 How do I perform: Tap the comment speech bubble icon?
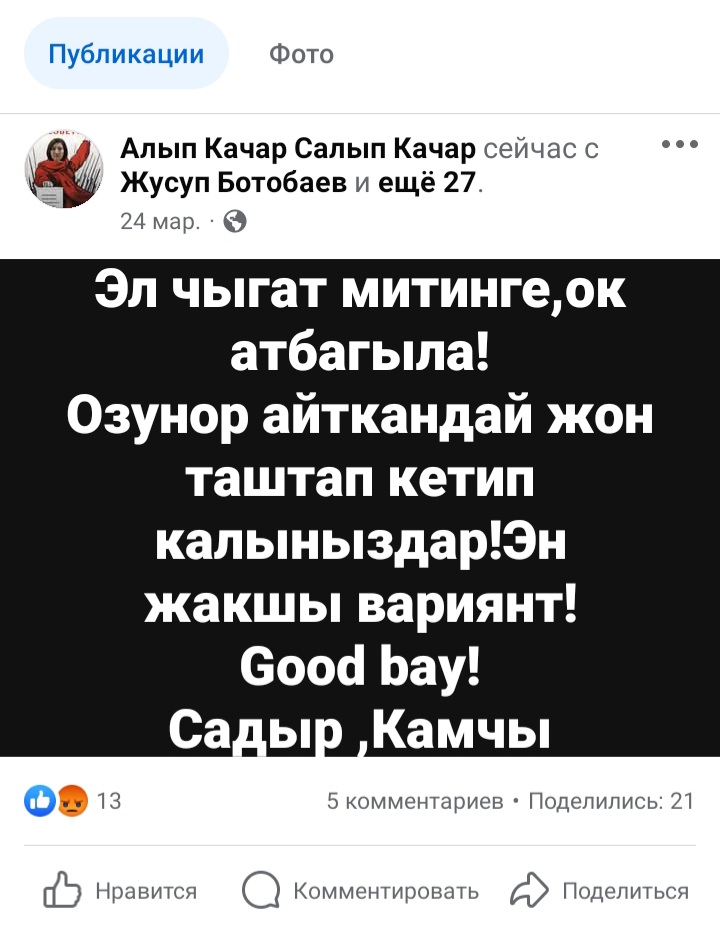261,890
